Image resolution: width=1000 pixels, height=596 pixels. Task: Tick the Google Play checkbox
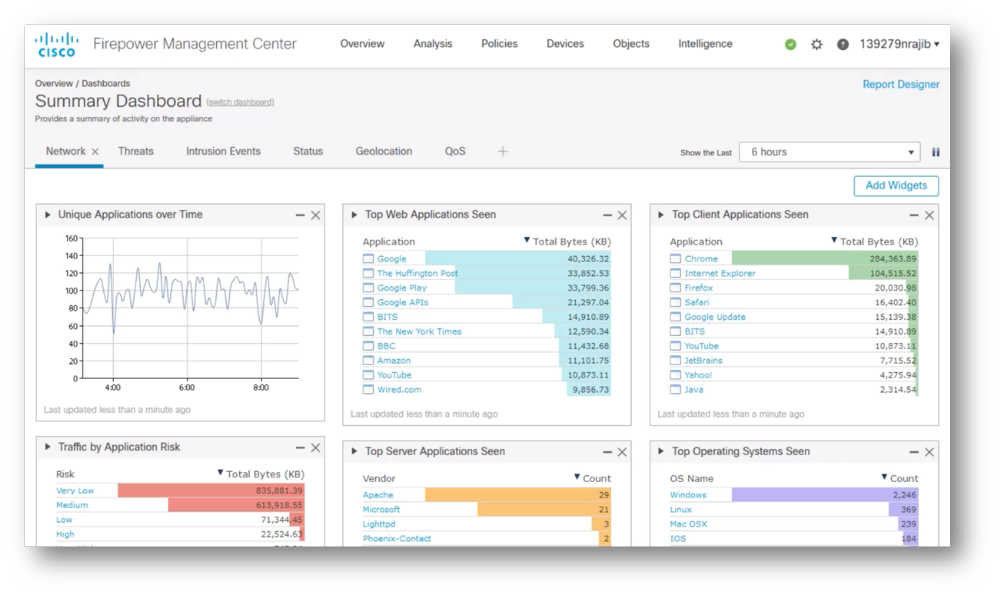[x=368, y=288]
